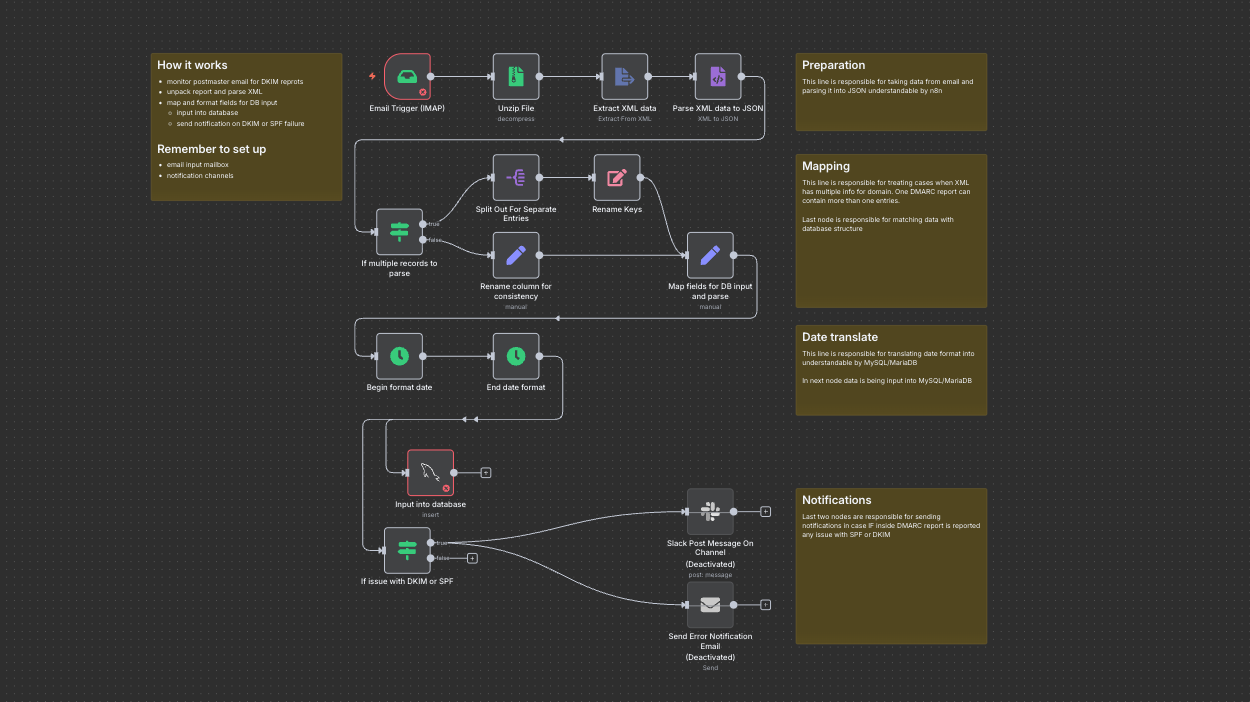Click plus connector after Input into database
Image resolution: width=1250 pixels, height=702 pixels.
486,473
